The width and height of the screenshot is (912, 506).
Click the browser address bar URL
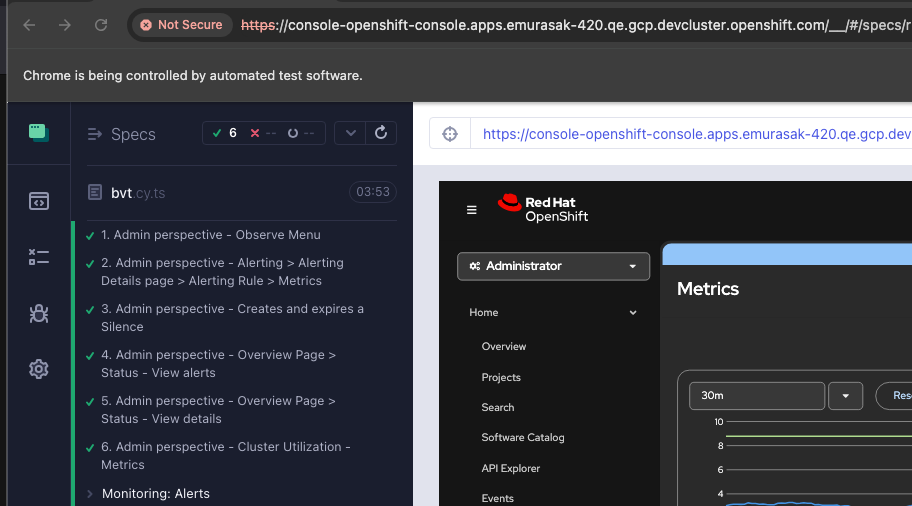pyautogui.click(x=576, y=25)
